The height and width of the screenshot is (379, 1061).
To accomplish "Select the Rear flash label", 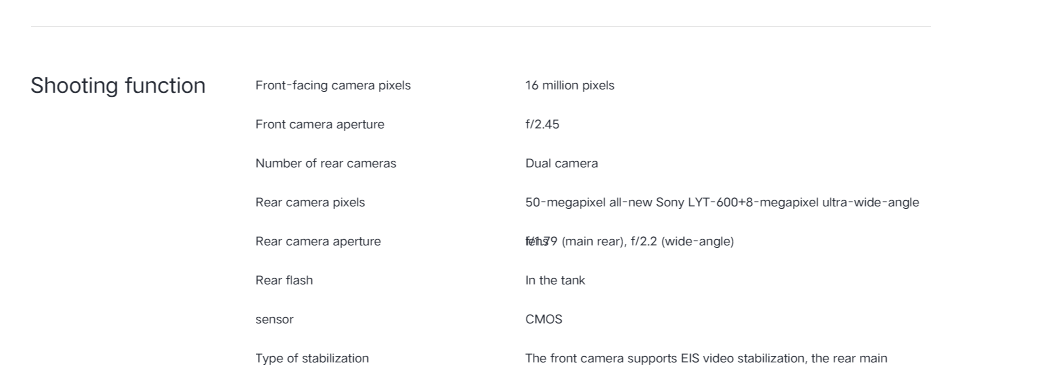I will [x=284, y=280].
